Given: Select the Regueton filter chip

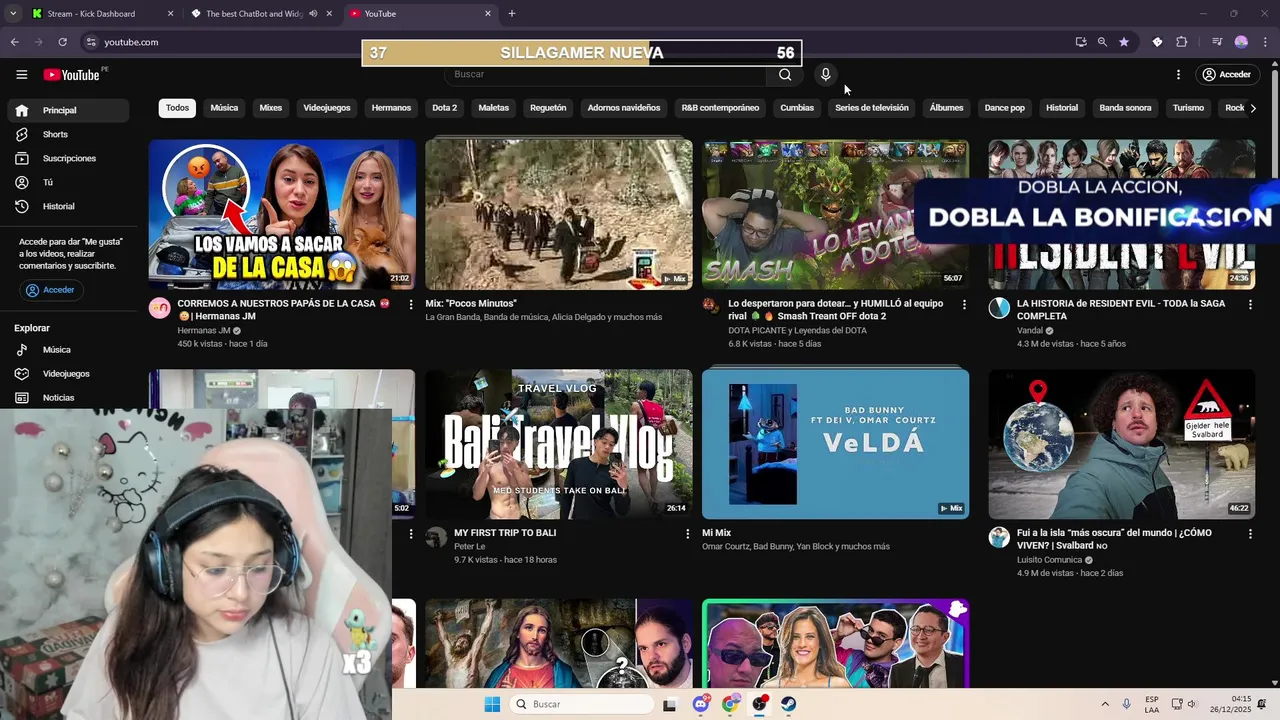Looking at the screenshot, I should click(548, 108).
